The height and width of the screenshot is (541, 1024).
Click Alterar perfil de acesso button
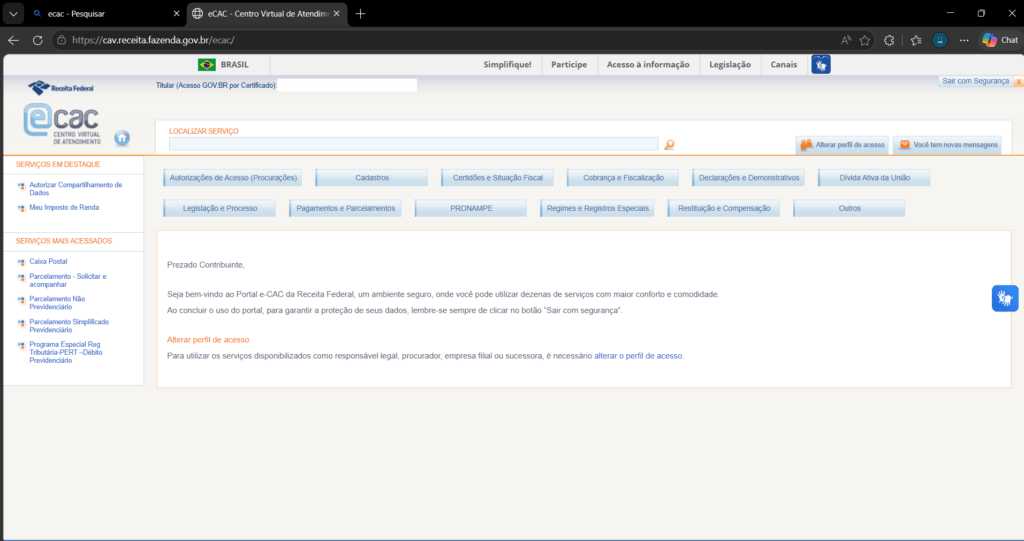(842, 144)
